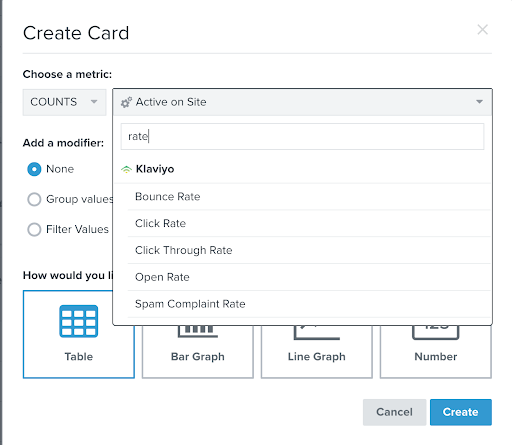This screenshot has height=445, width=512.
Task: Click the gear icon beside Active on Site
Action: pos(126,102)
